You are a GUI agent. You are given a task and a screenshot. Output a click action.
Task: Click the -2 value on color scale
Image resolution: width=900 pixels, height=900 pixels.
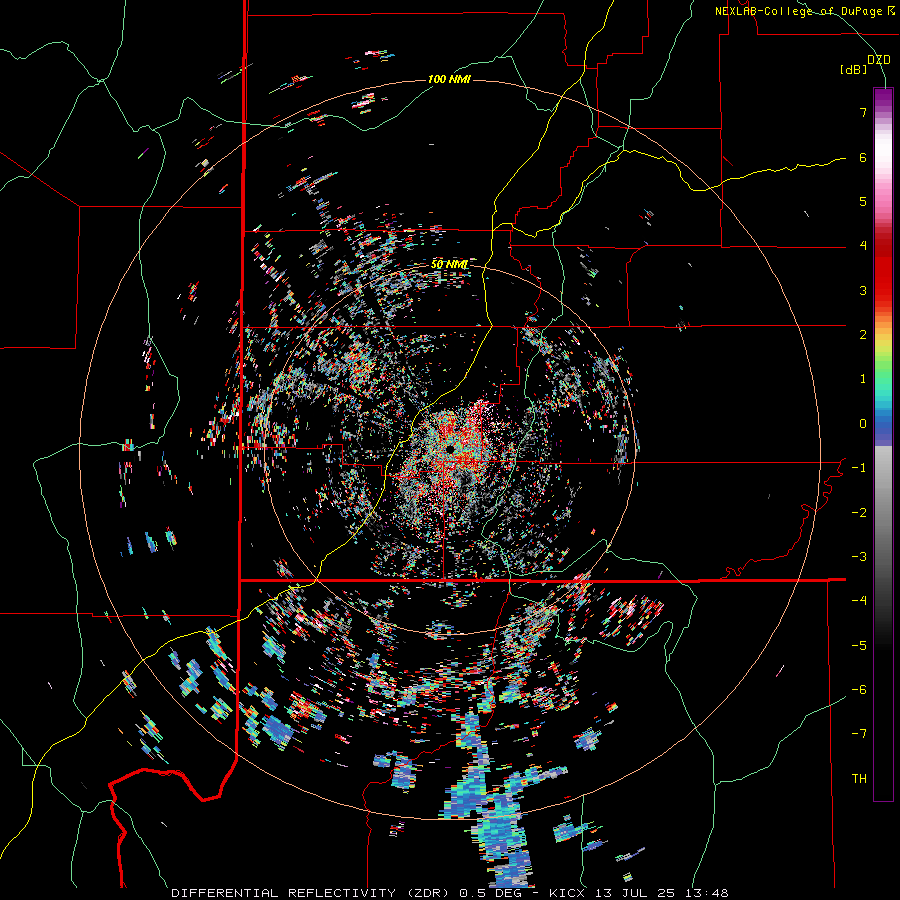pos(859,513)
